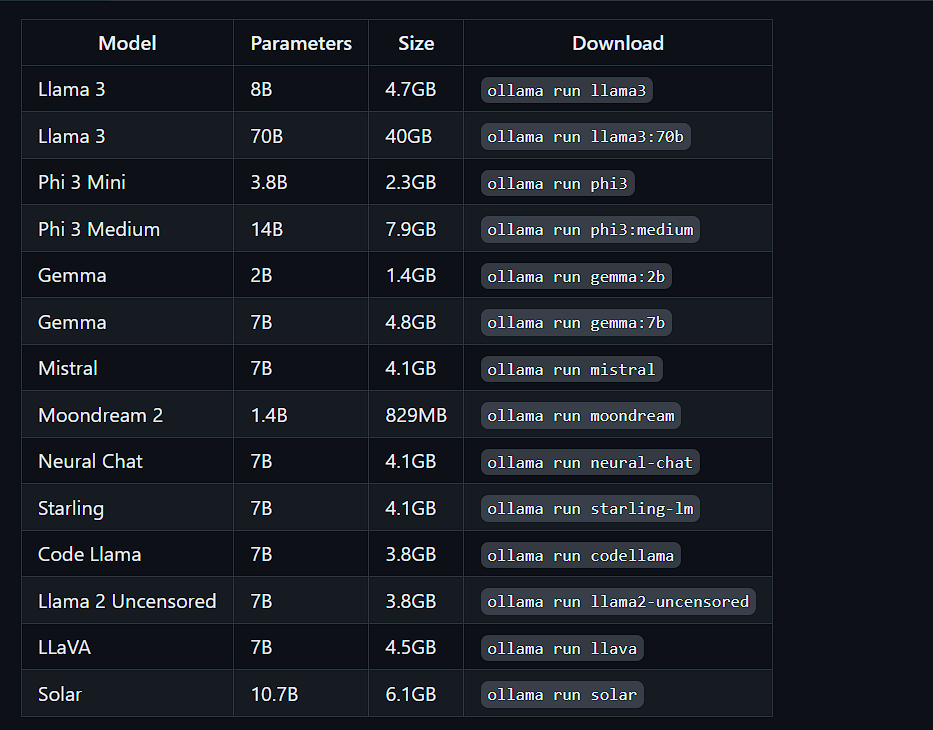Click the 'ollama run codellama' command
This screenshot has height=730, width=933.
581,555
